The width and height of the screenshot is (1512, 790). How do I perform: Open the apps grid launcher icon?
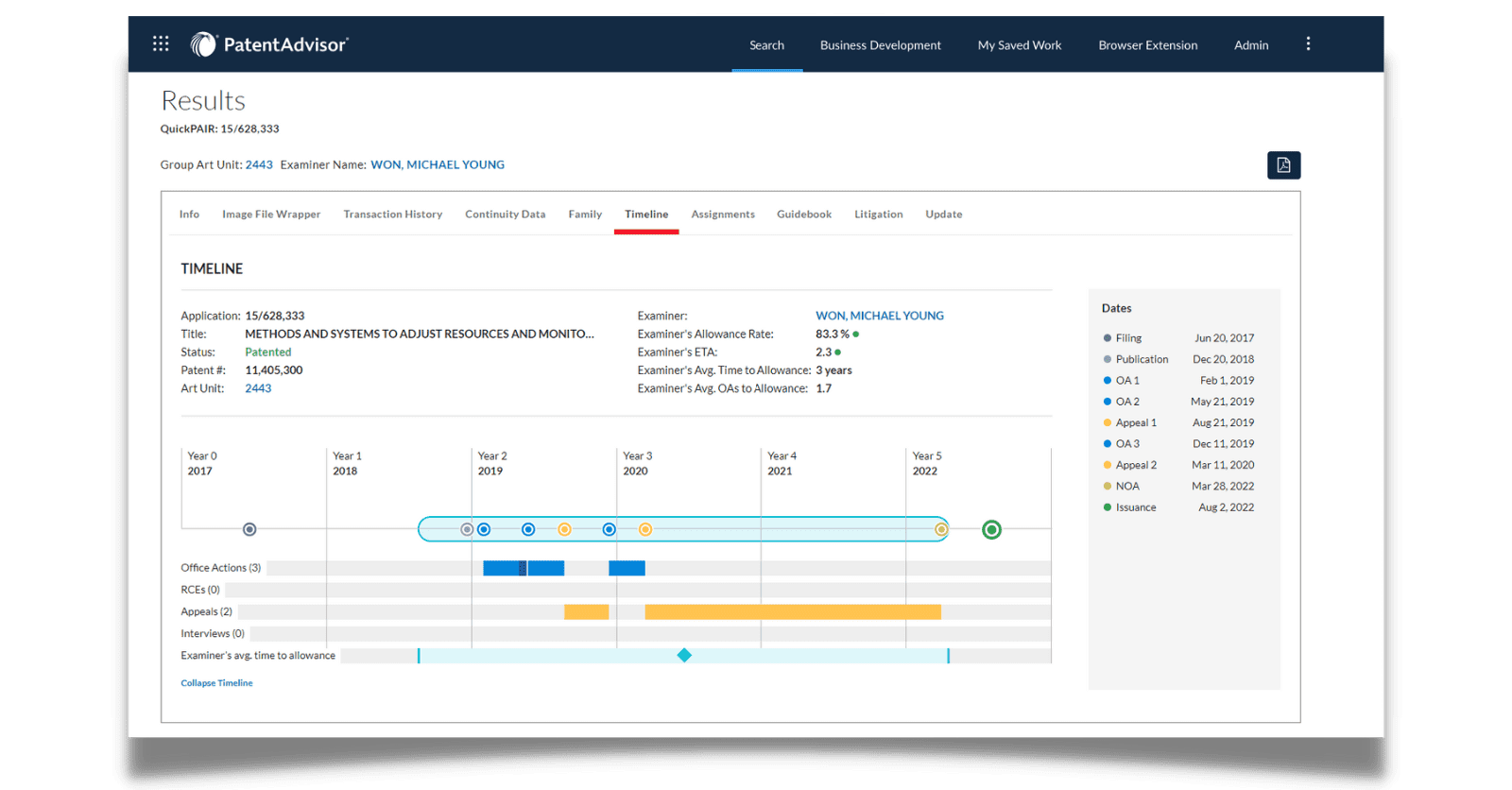(x=161, y=43)
